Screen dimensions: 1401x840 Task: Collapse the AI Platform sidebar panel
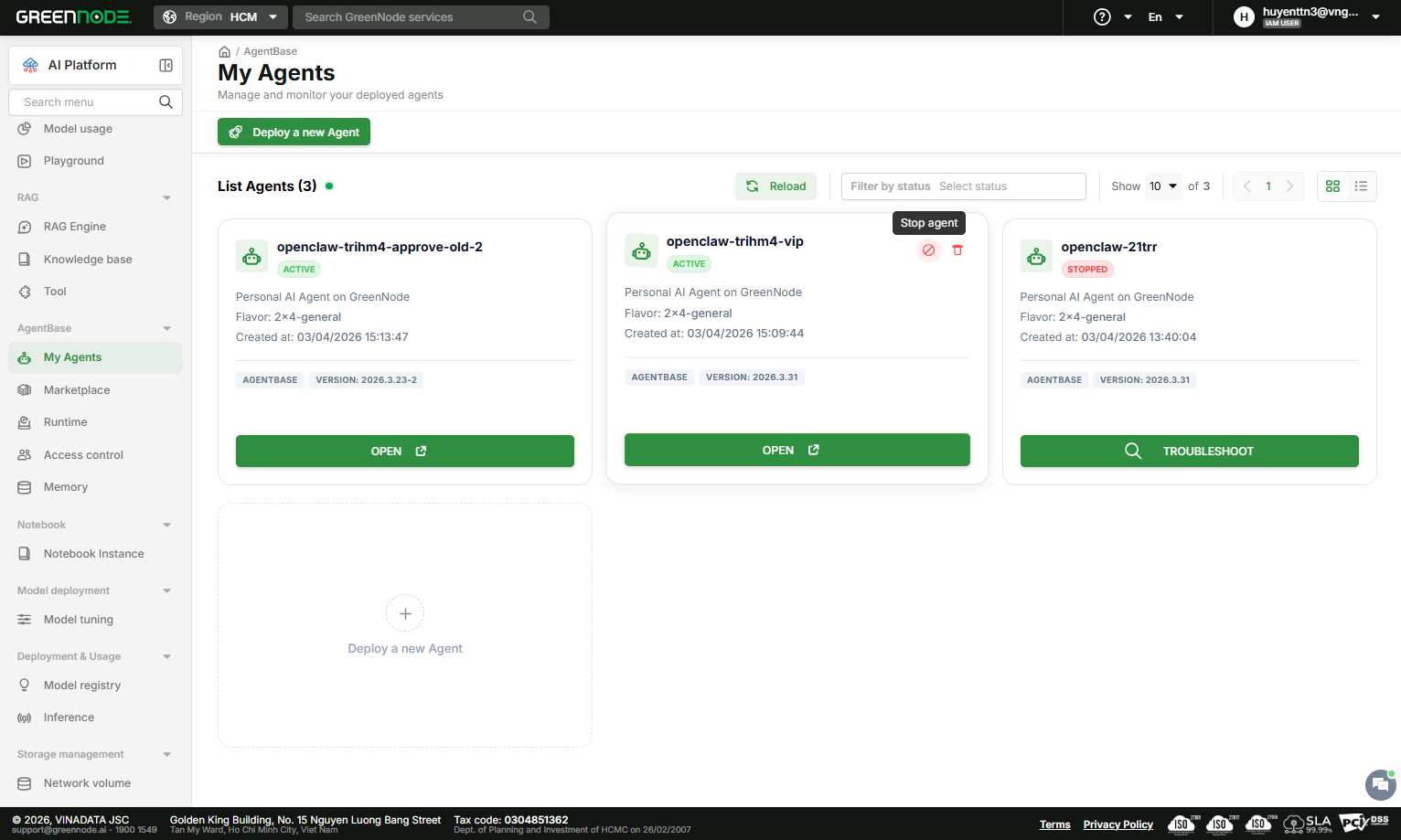166,66
